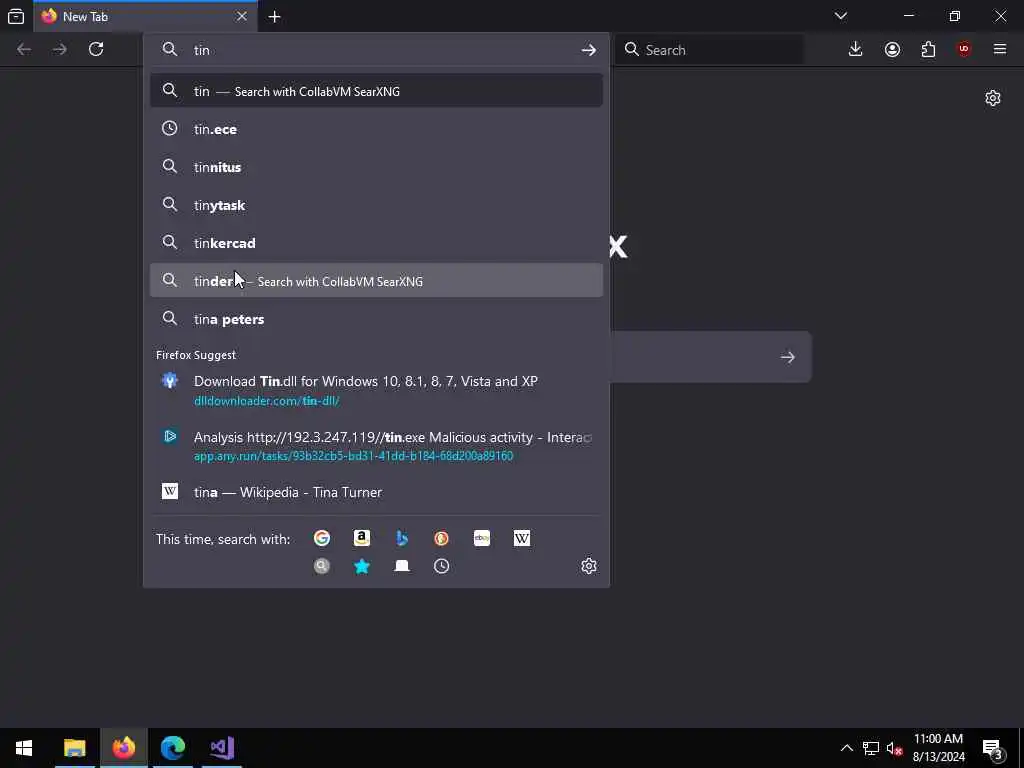The width and height of the screenshot is (1024, 768).
Task: Open the Downloads panel
Action: pyautogui.click(x=856, y=49)
